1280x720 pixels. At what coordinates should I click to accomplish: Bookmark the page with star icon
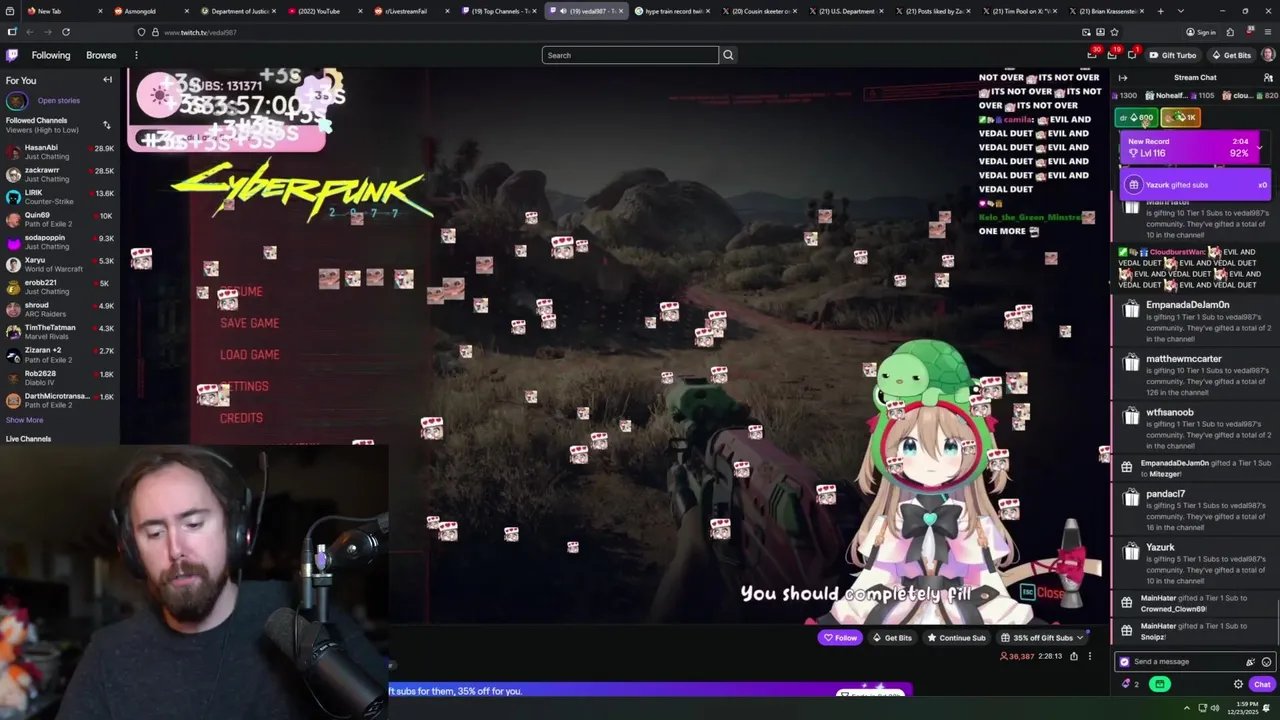click(1114, 32)
